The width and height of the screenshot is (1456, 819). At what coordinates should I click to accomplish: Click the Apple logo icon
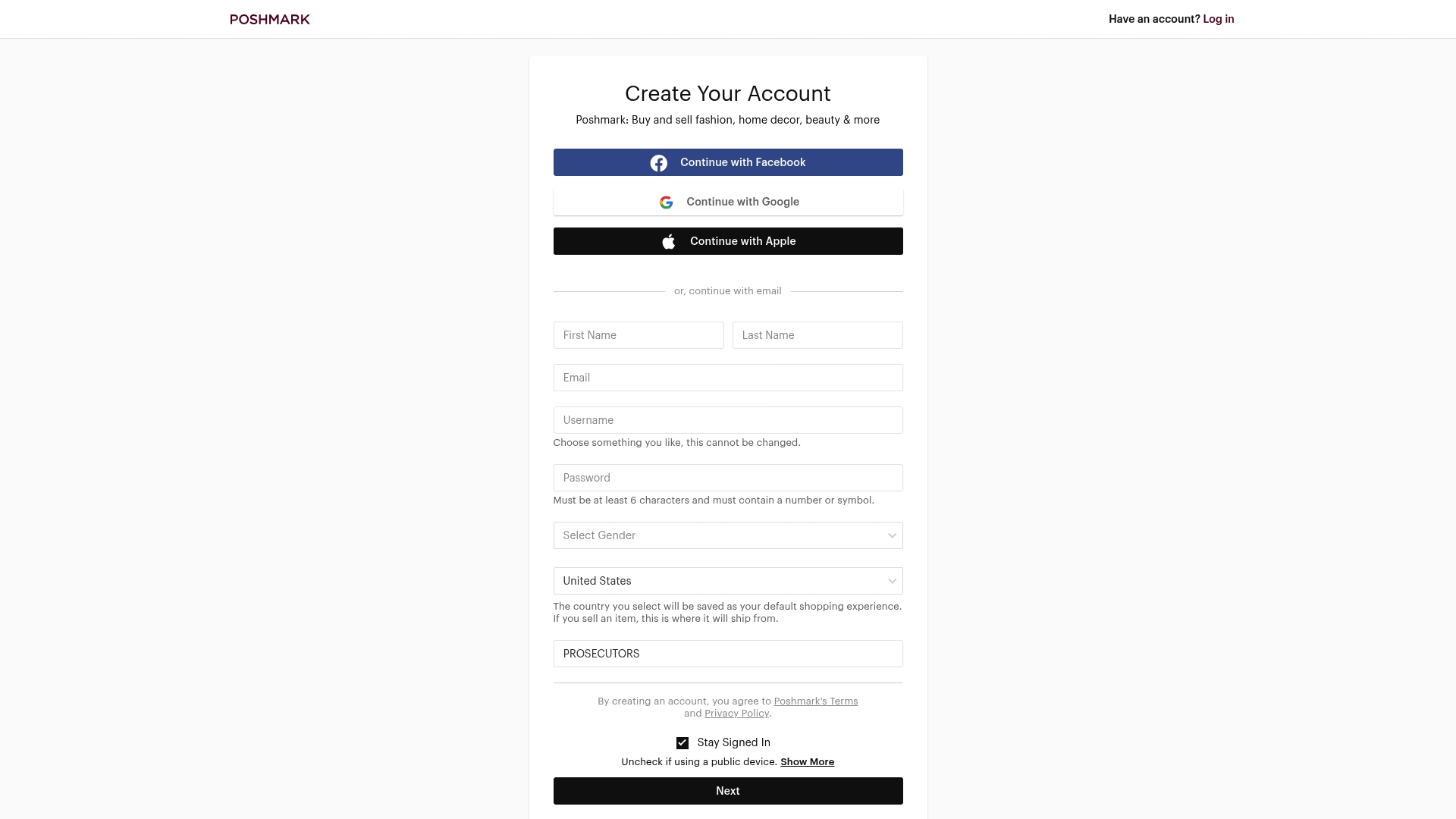(668, 242)
